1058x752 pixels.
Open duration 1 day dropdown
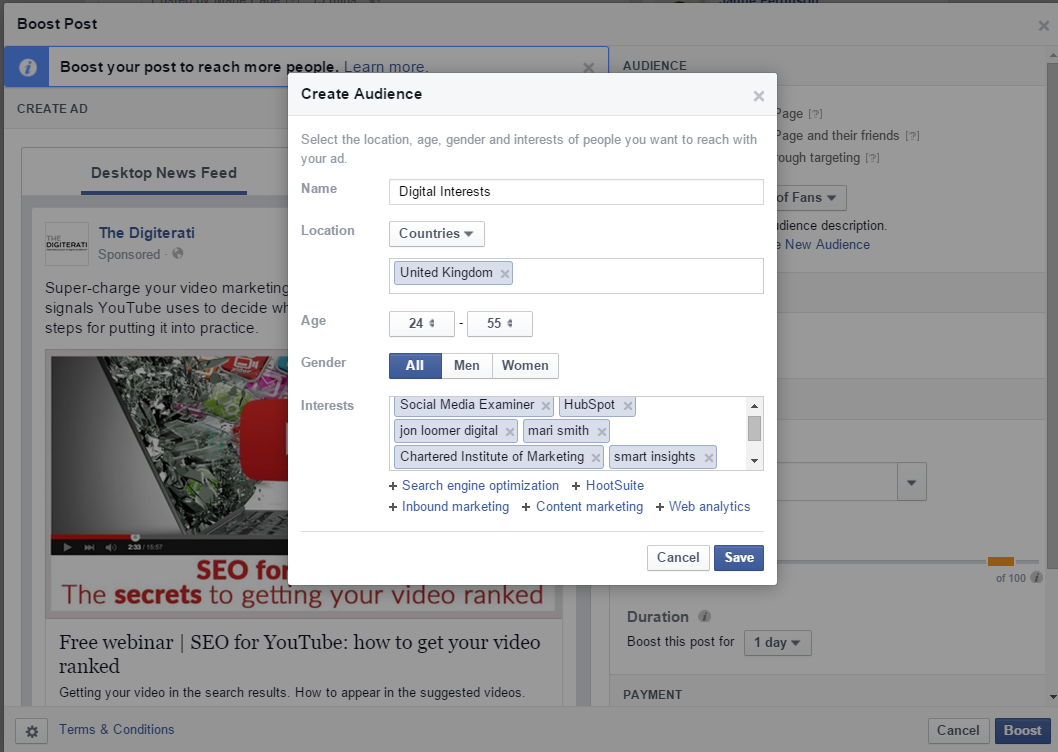coord(777,643)
